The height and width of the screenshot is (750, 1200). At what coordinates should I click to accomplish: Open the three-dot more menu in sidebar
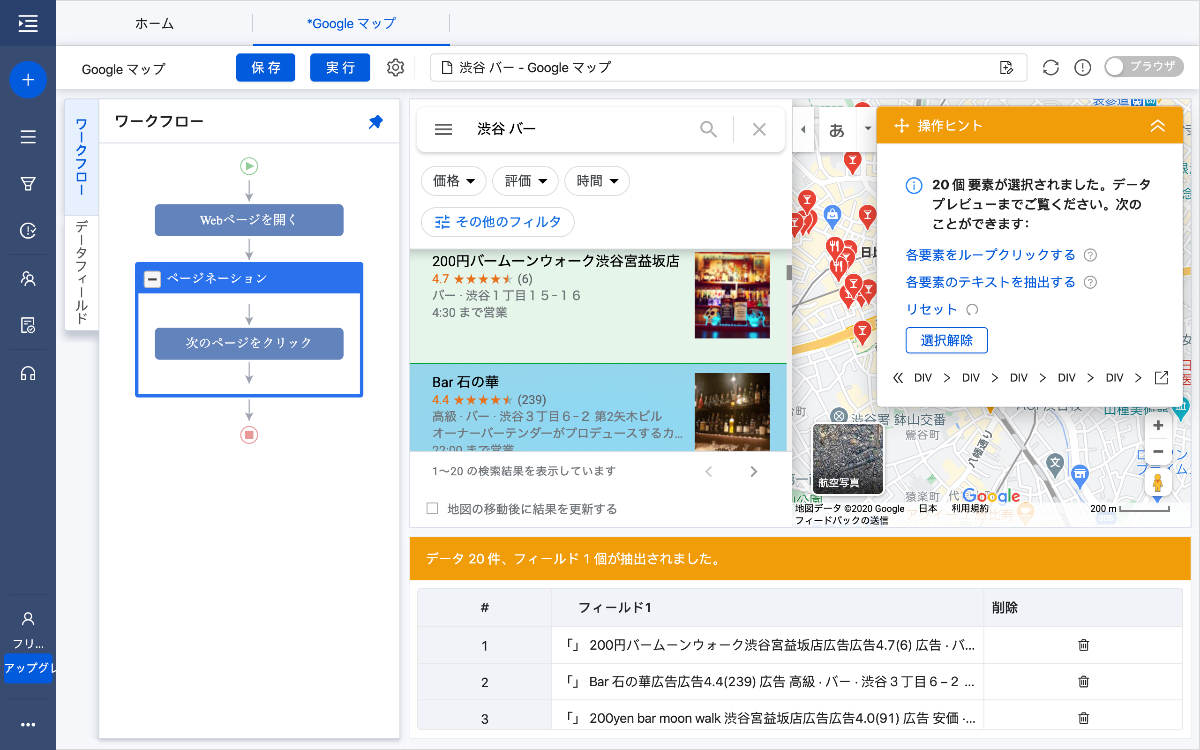(28, 725)
